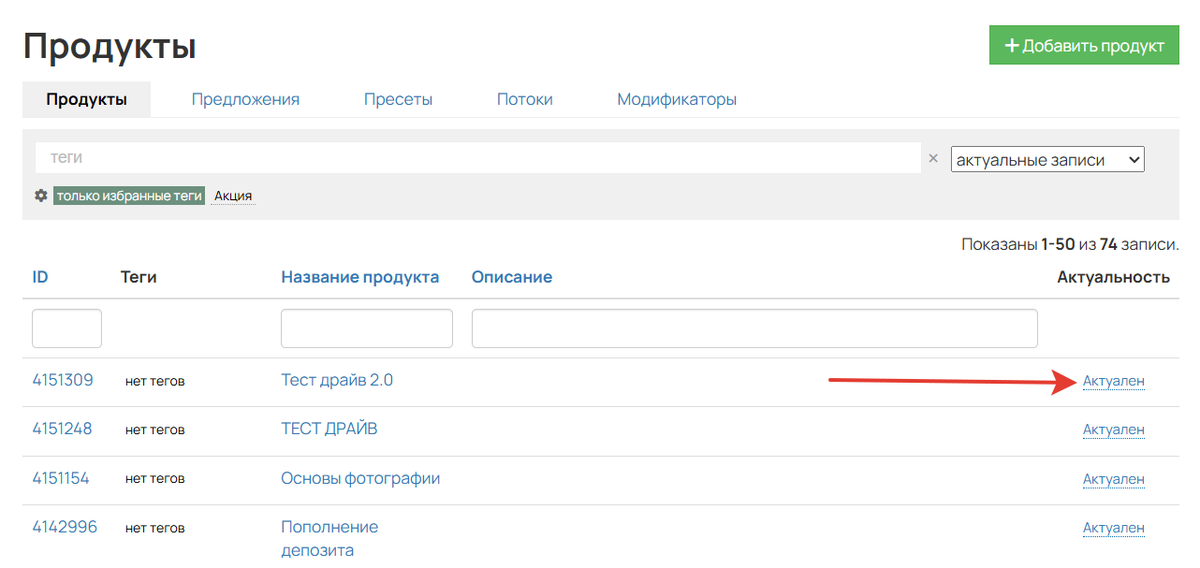
Task: Toggle Актуален status for Основы фотографии
Action: (1114, 479)
